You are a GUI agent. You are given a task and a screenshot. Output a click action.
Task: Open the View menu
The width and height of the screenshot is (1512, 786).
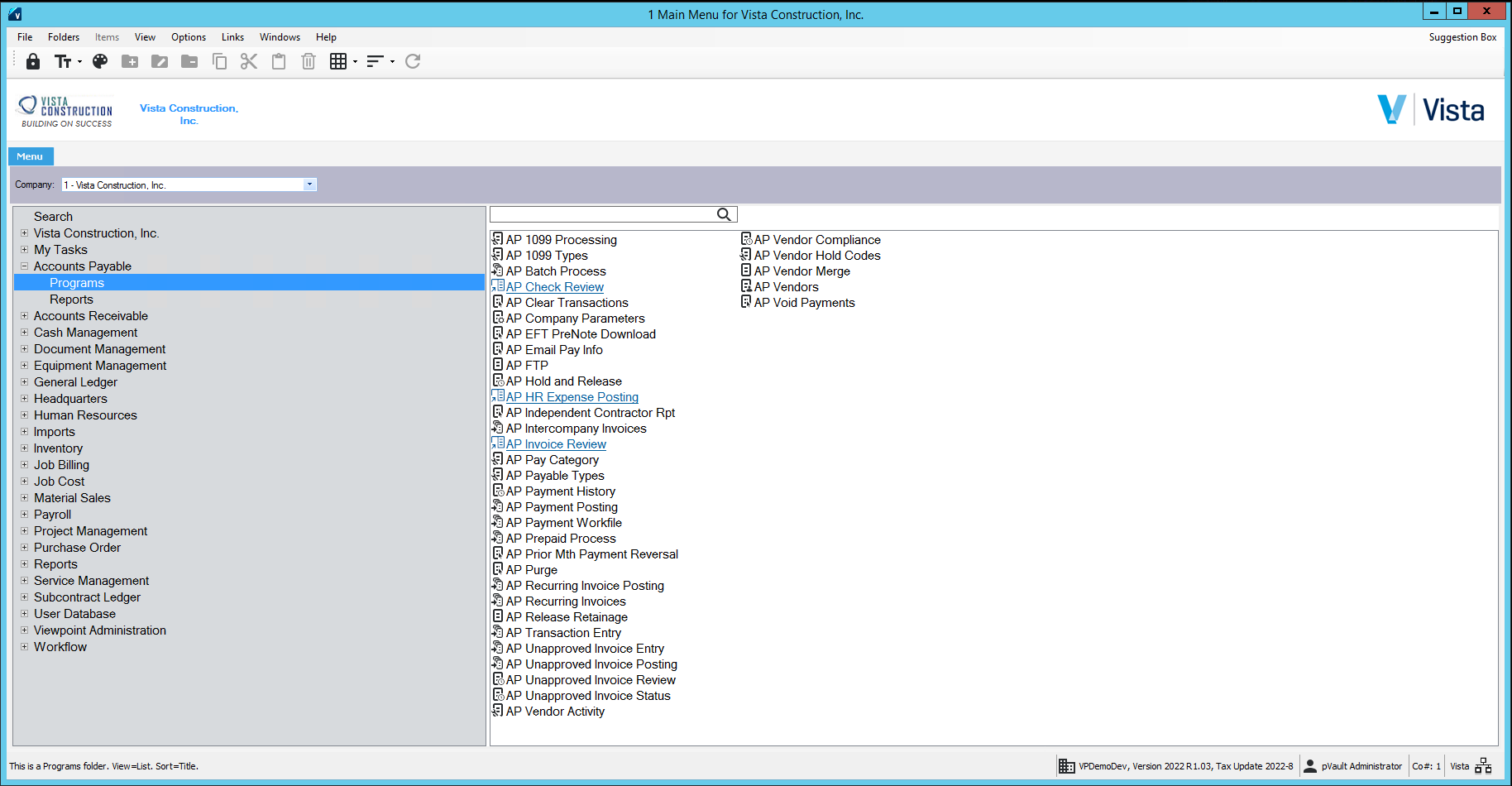click(145, 37)
